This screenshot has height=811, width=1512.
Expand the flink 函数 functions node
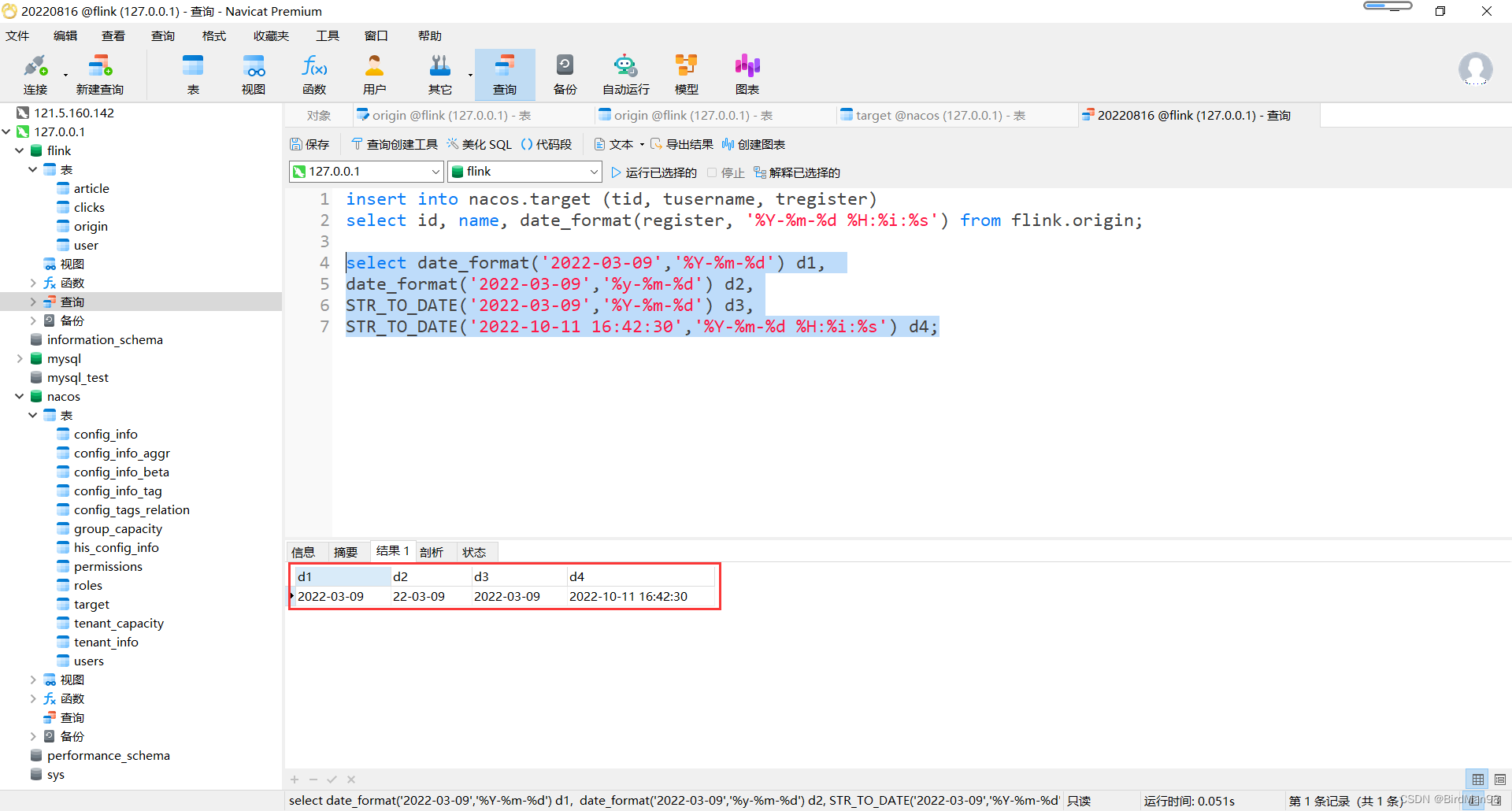tap(33, 283)
